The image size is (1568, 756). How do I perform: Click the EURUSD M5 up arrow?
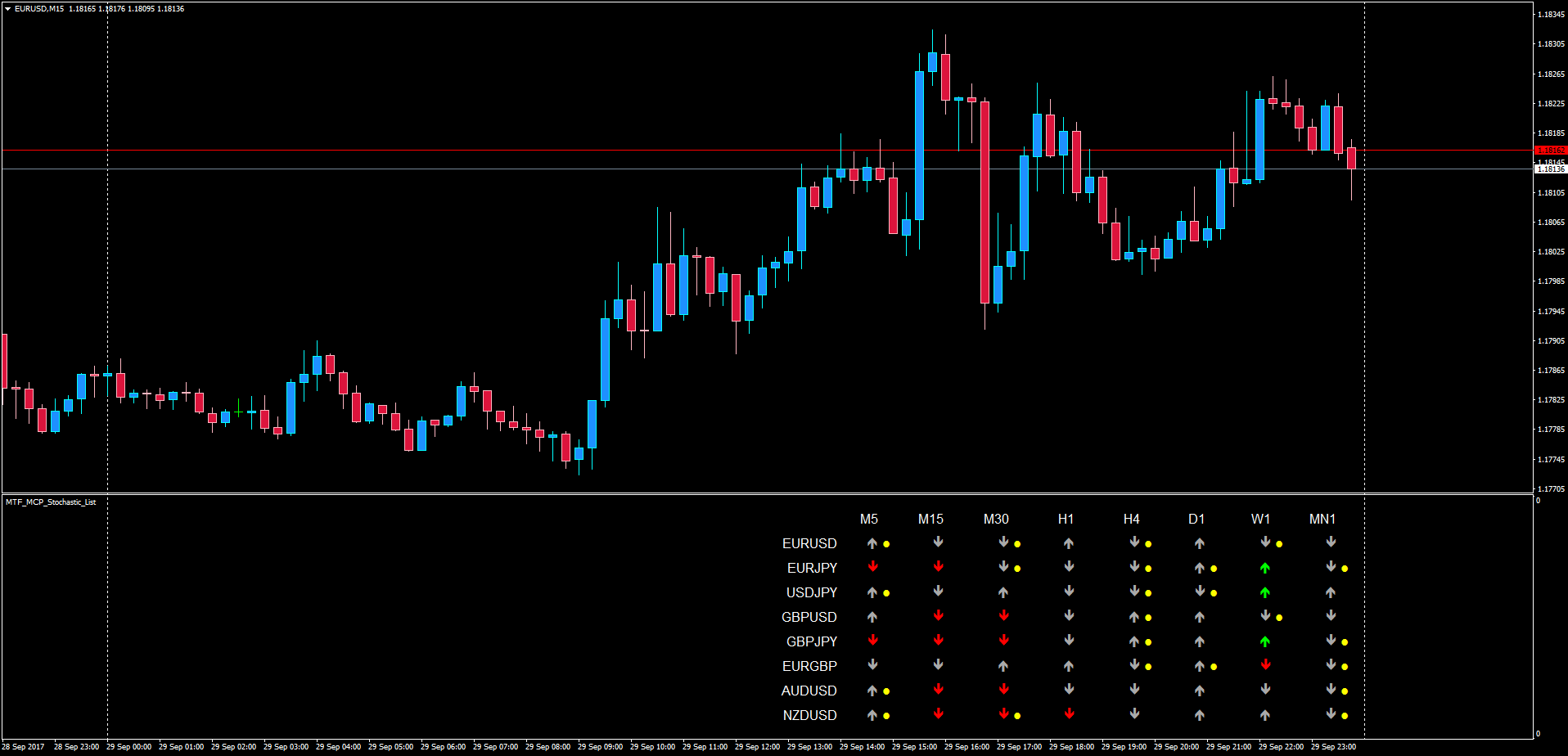872,543
